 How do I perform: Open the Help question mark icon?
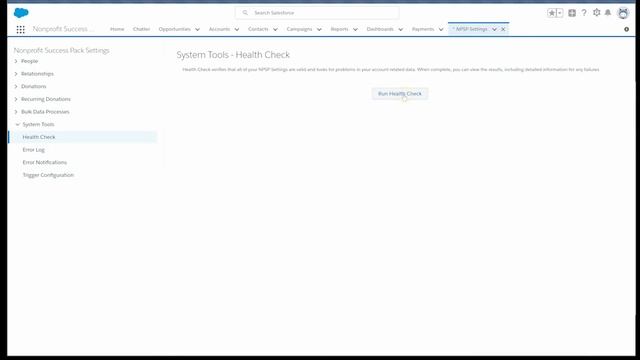[584, 13]
